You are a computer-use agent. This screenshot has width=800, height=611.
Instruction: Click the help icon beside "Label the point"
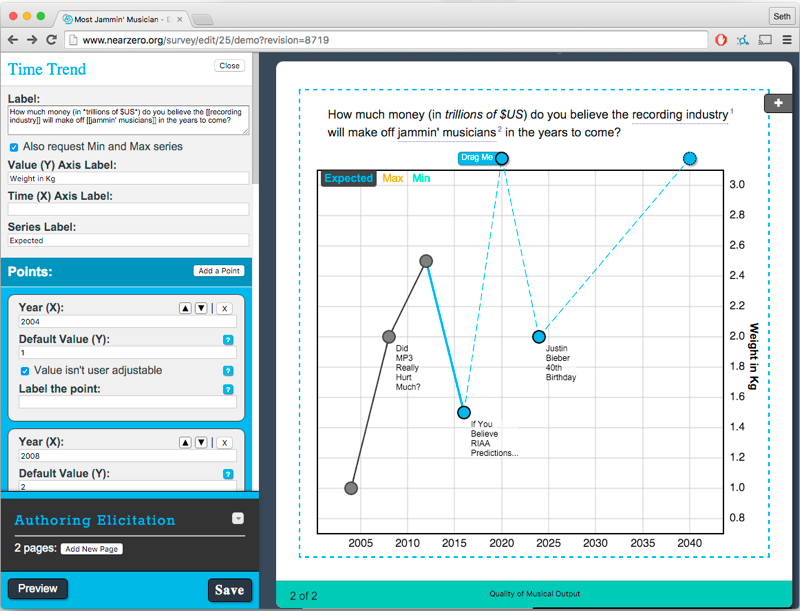[228, 390]
